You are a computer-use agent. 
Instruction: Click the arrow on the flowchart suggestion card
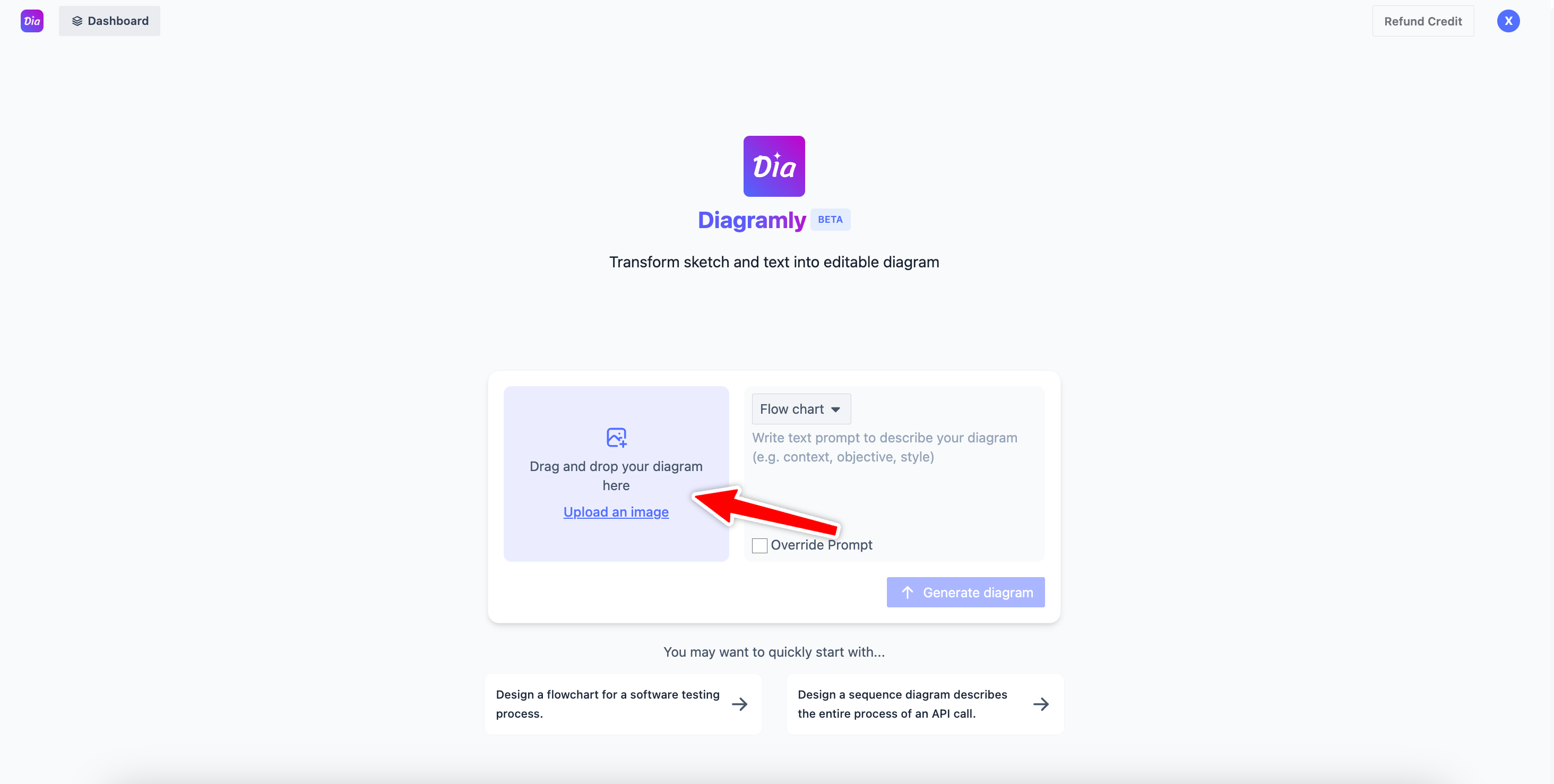tap(740, 704)
